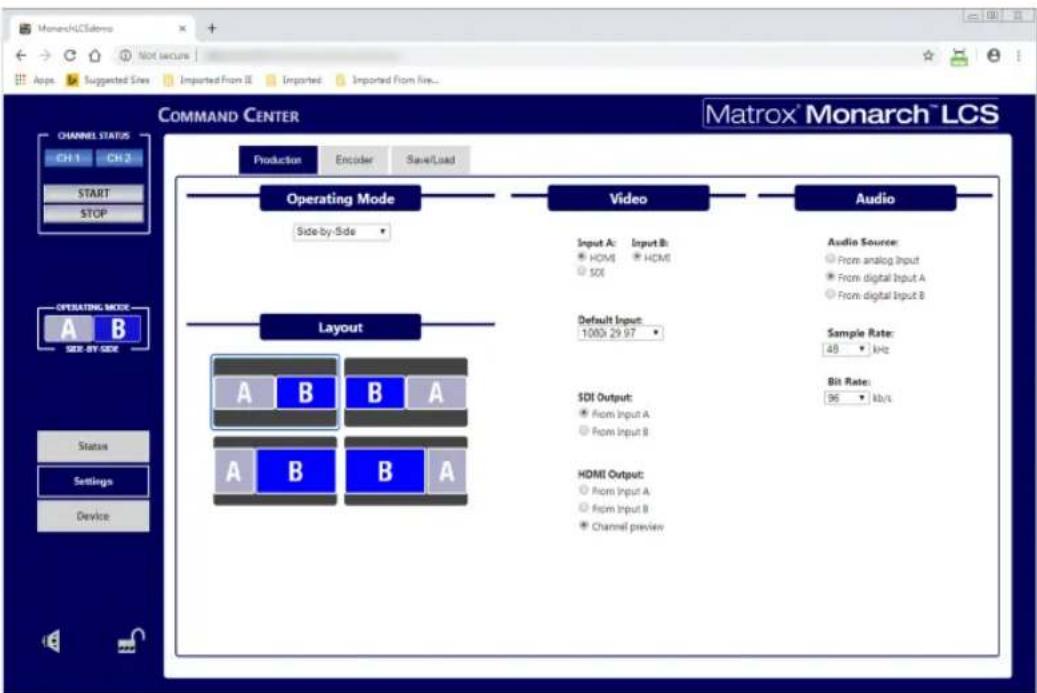Open the Bit Rate 96 kb/s dropdown

click(847, 397)
